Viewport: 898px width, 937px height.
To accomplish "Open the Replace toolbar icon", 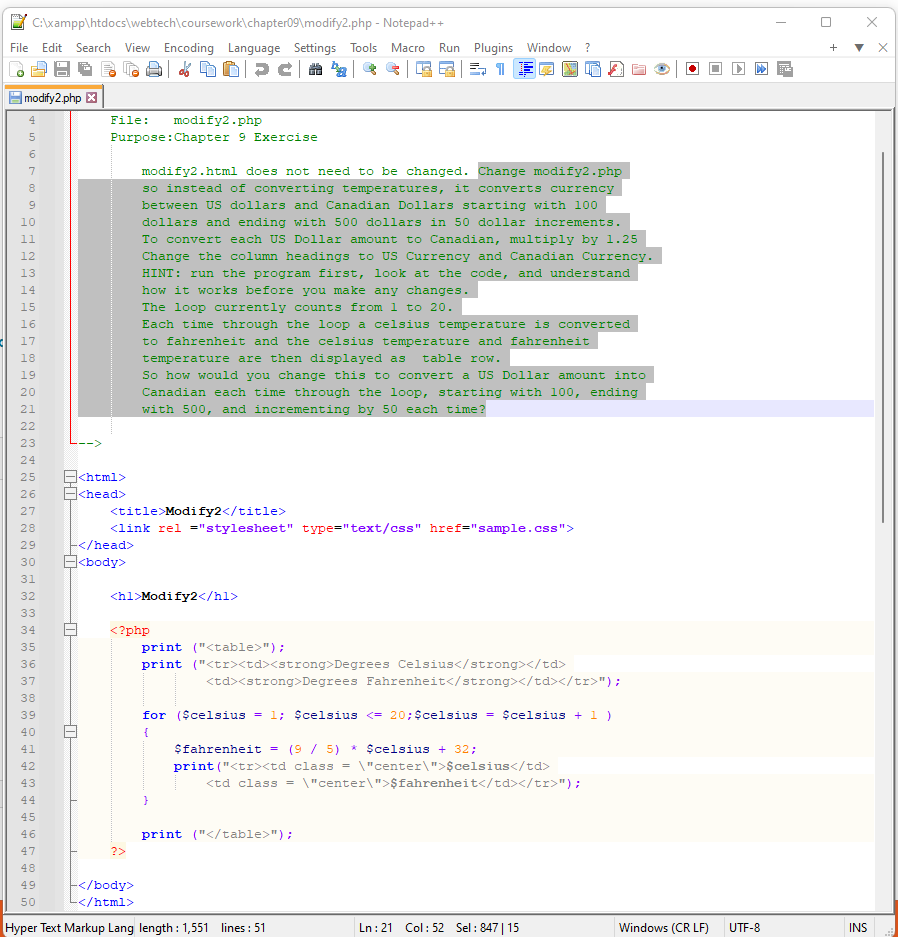I will 339,69.
